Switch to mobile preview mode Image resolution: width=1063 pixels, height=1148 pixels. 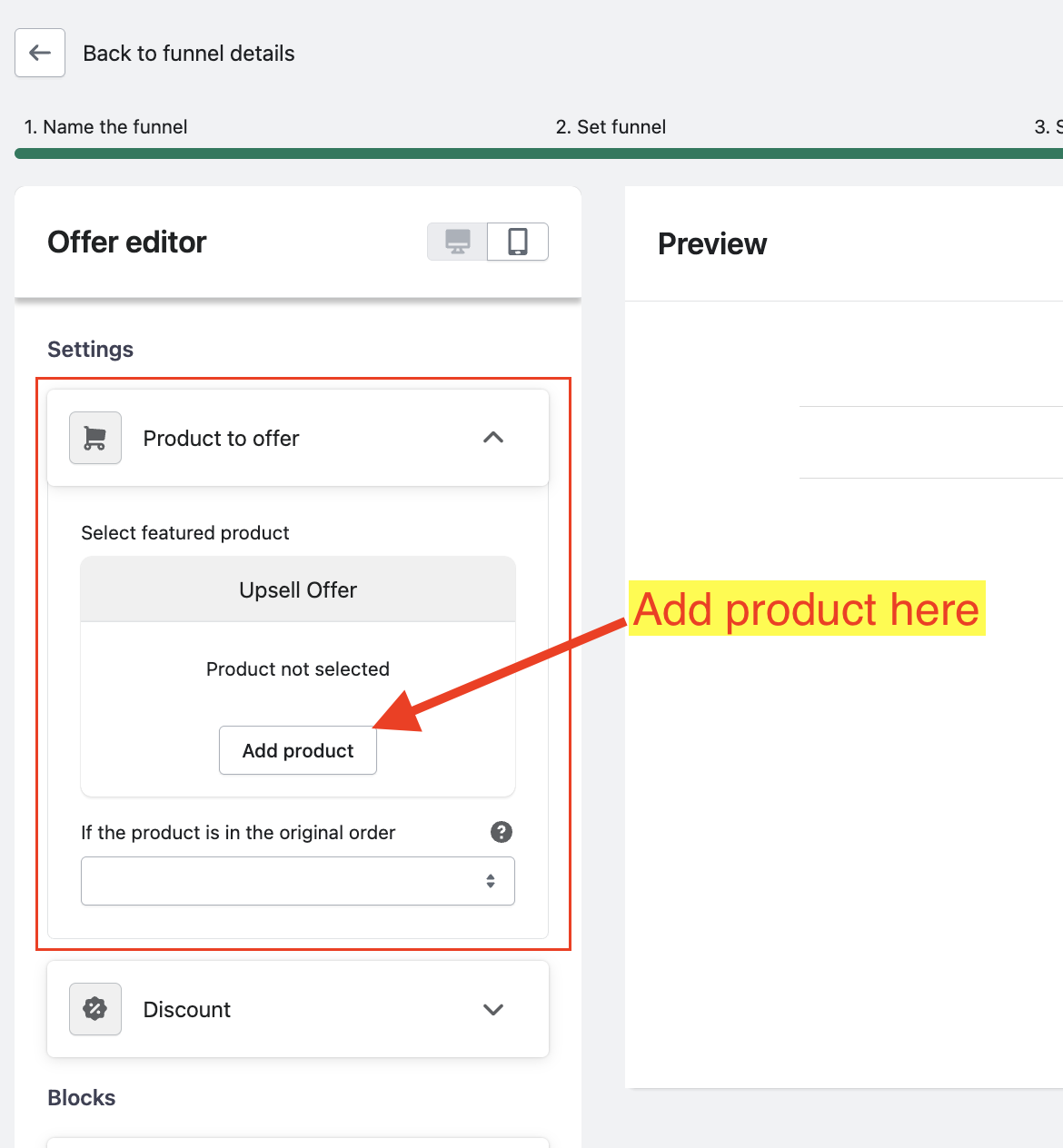(518, 242)
